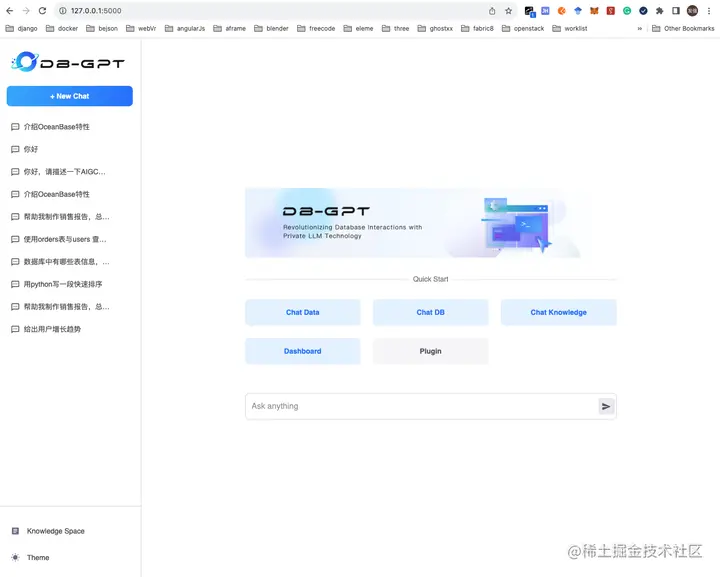Screen dimensions: 720x577
Task: Click the share icon in the address bar
Action: [x=492, y=11]
